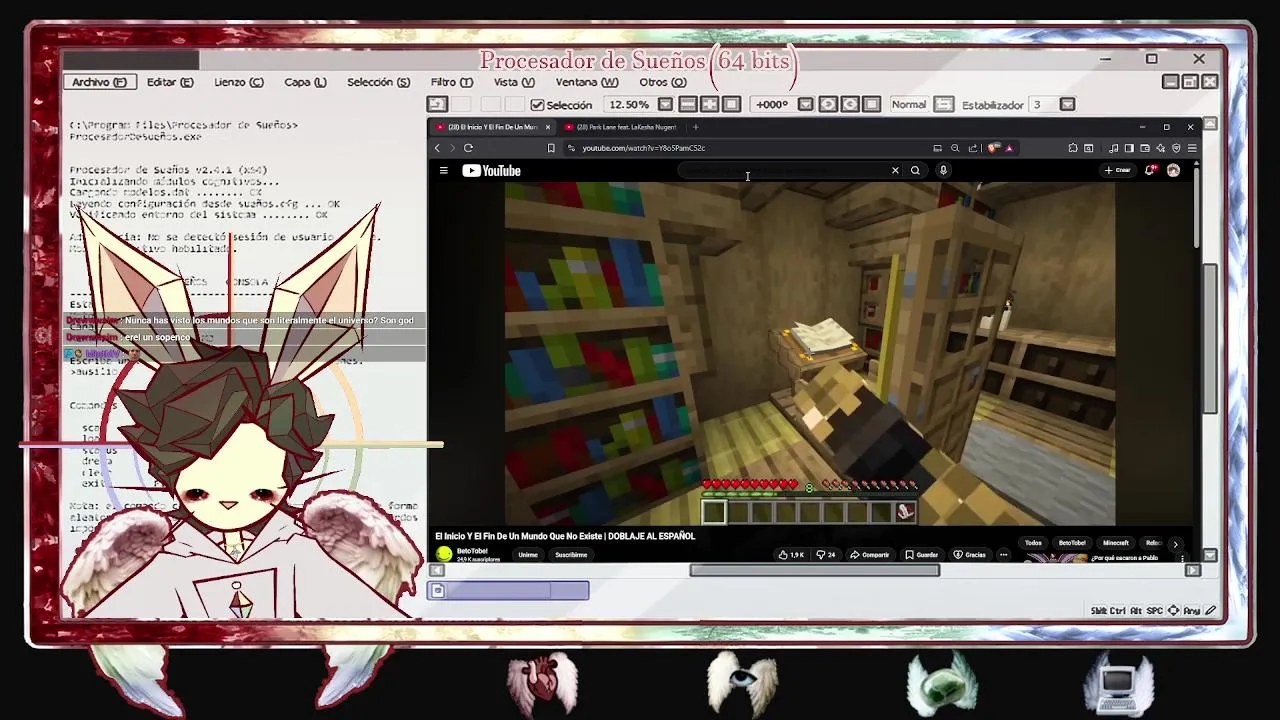
Task: Click the Compartir button
Action: [x=870, y=555]
